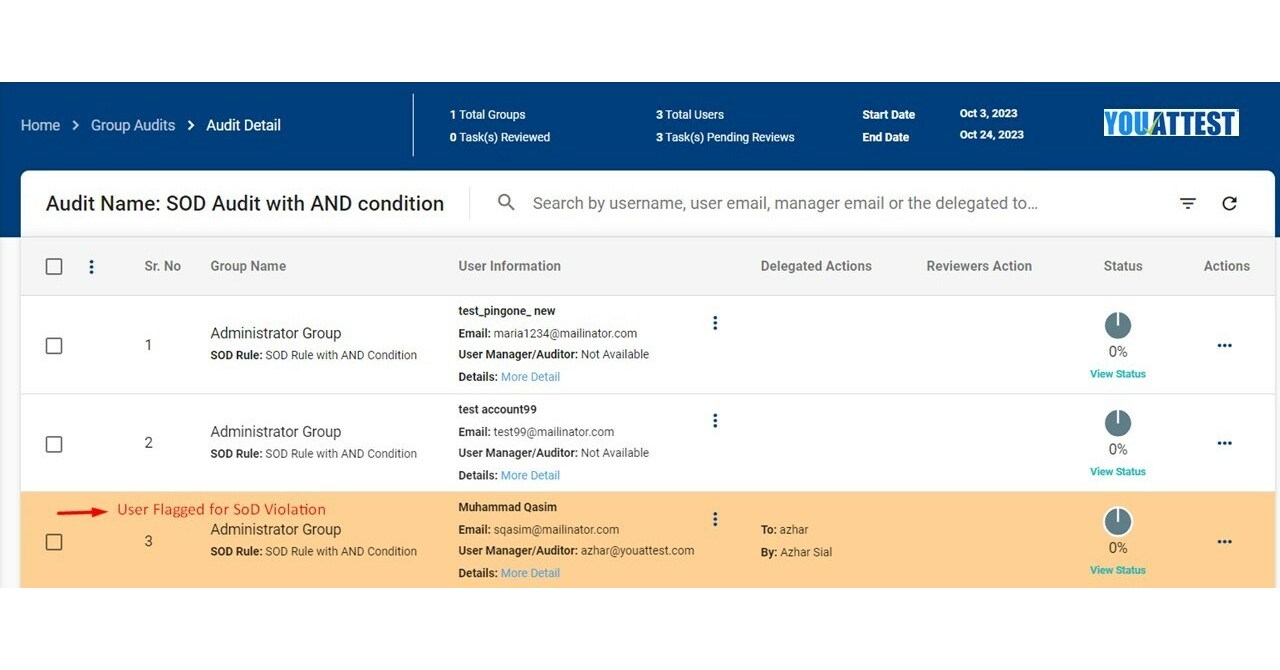
Task: Open the kebab menu for test account99
Action: click(715, 420)
